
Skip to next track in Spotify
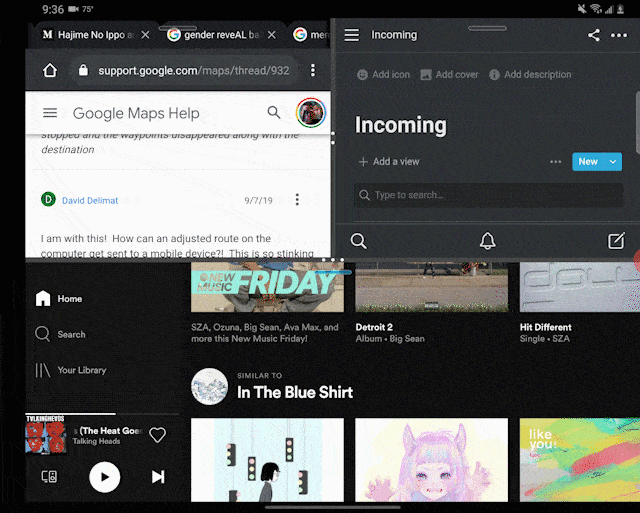158,477
